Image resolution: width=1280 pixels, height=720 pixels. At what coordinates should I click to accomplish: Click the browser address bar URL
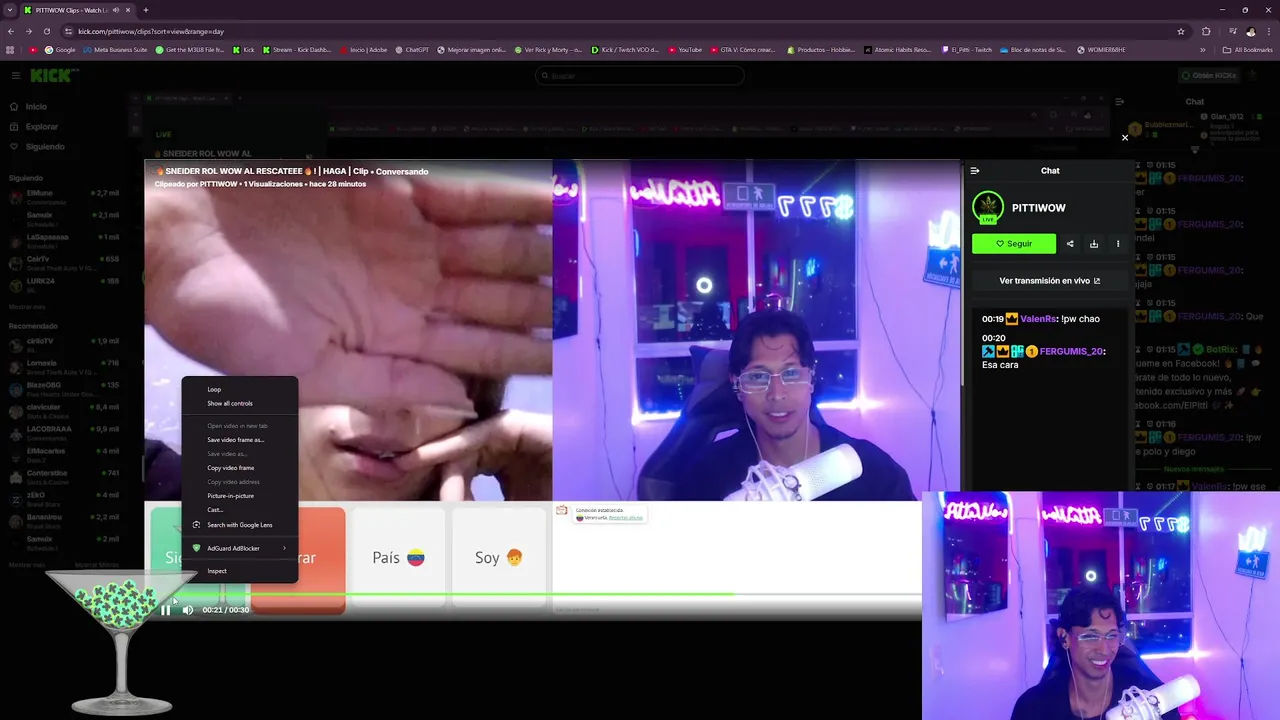[151, 31]
